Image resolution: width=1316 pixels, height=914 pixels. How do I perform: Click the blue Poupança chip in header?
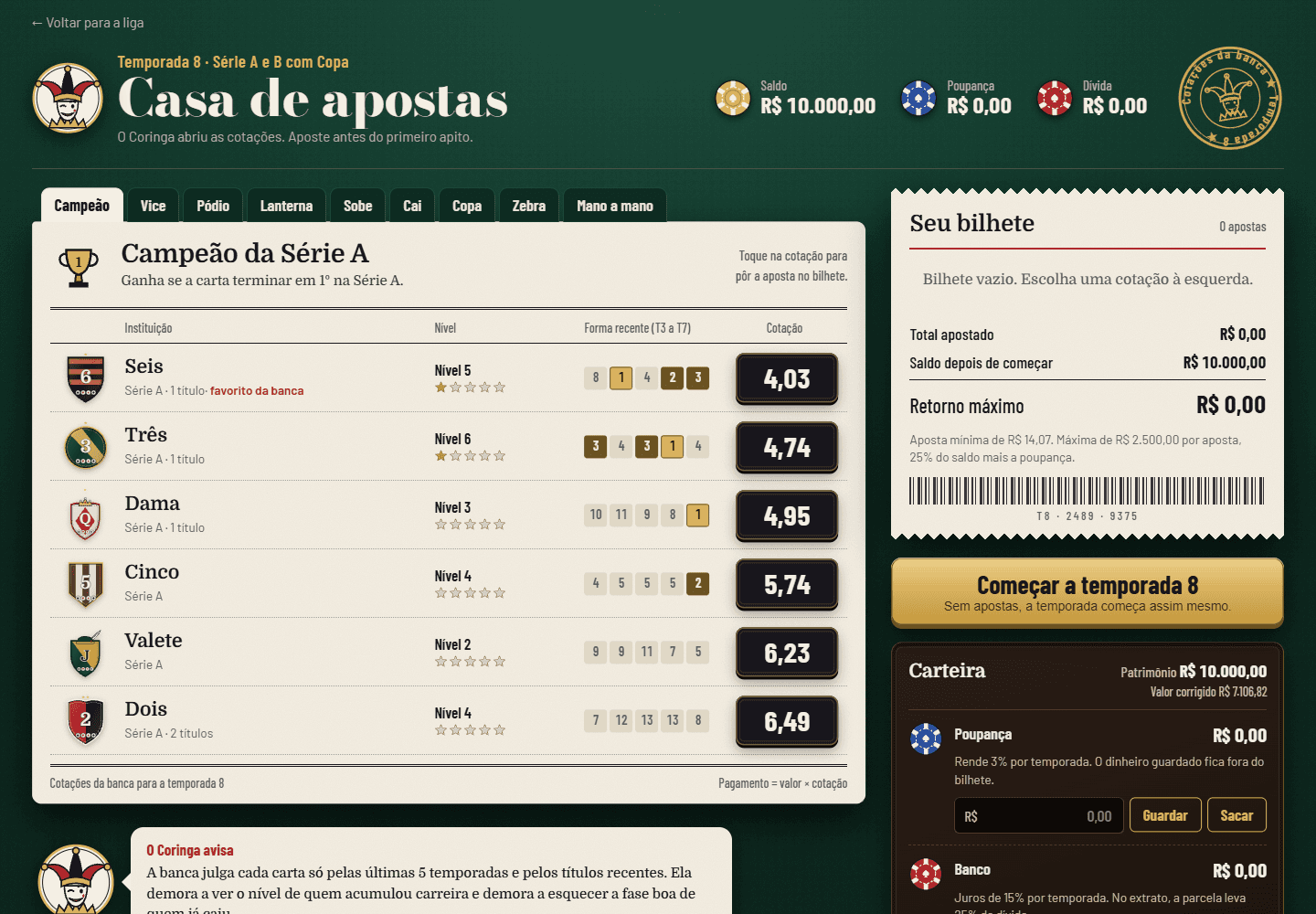coord(918,98)
